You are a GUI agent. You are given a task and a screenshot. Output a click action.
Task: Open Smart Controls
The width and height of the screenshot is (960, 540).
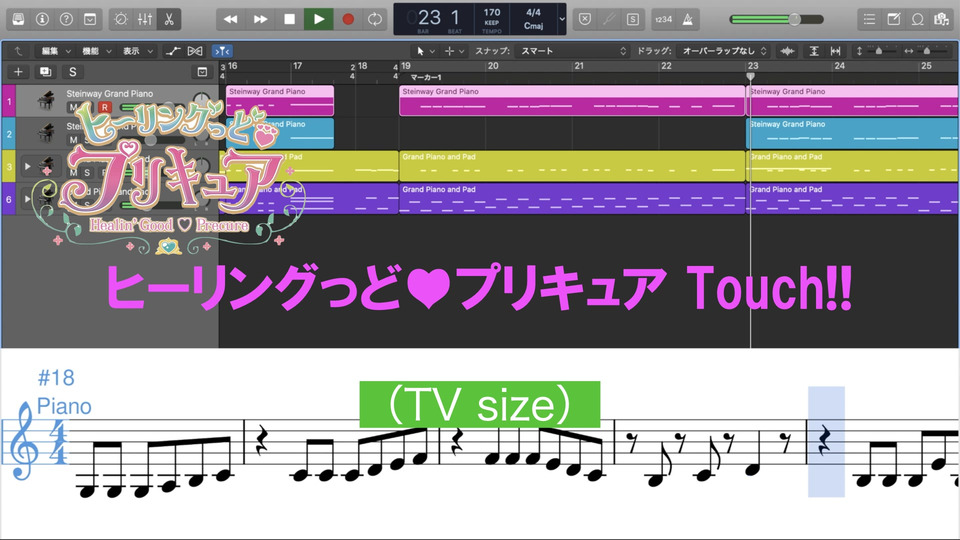(x=121, y=20)
